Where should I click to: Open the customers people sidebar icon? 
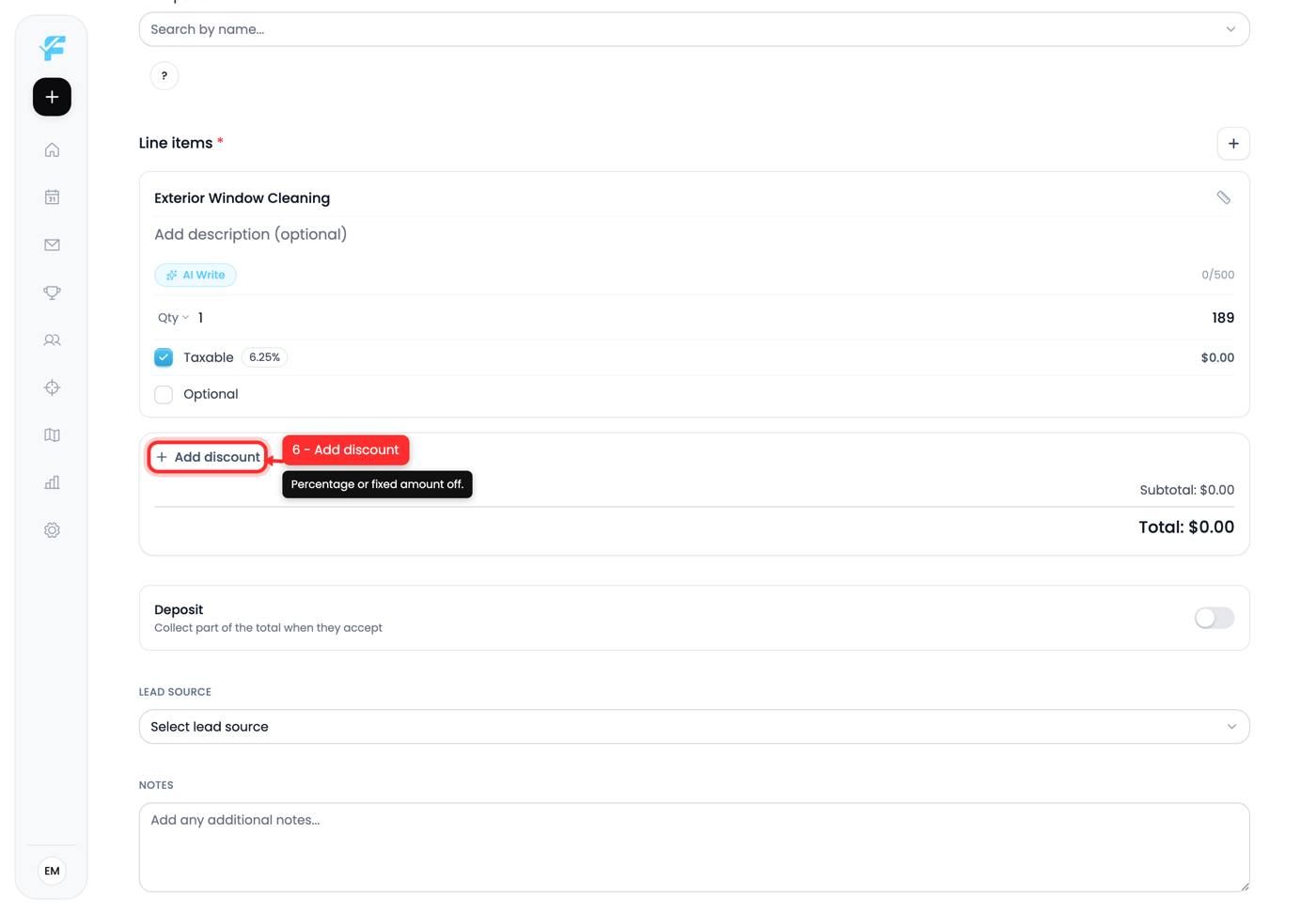52,340
